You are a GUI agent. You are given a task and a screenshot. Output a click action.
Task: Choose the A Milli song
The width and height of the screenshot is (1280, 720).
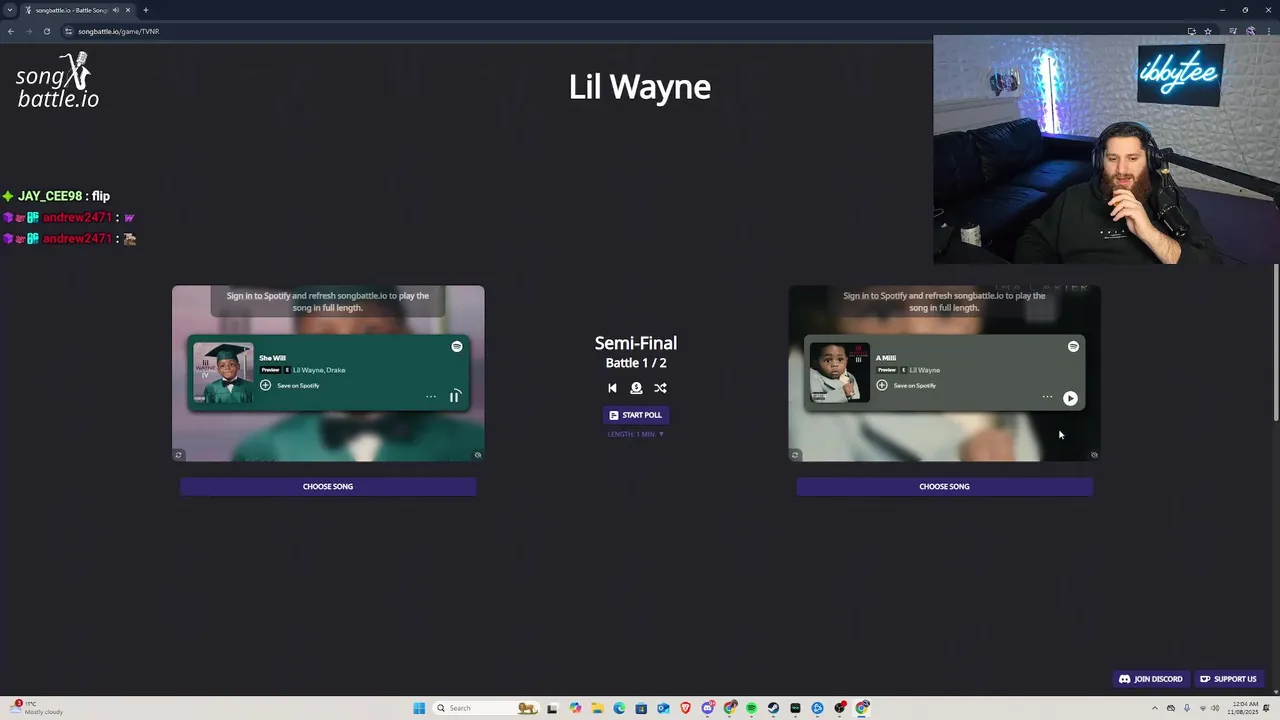944,487
